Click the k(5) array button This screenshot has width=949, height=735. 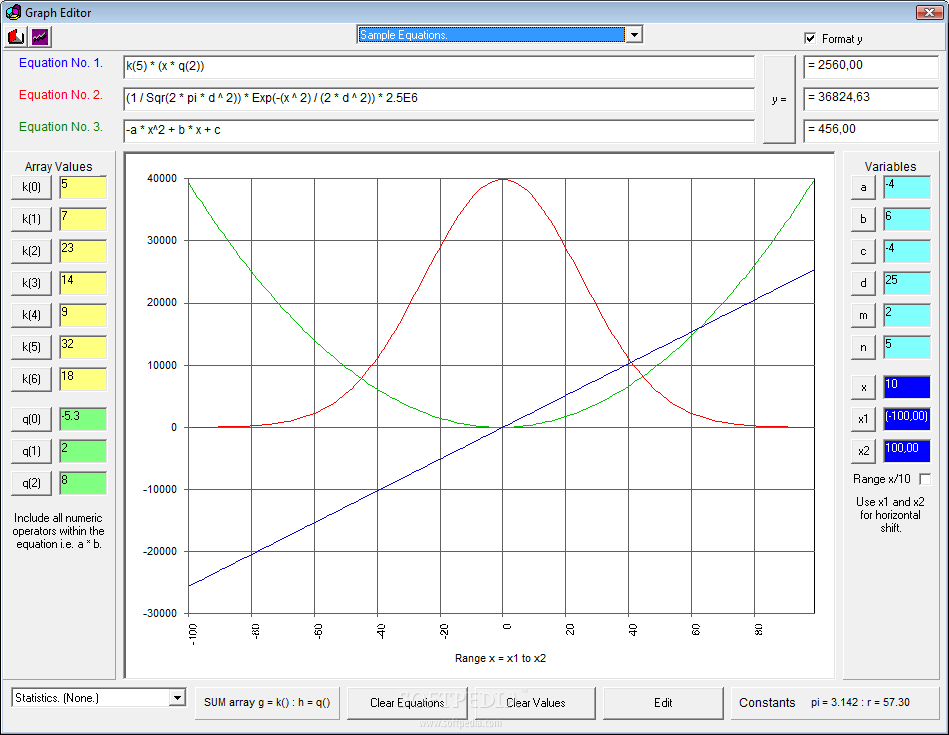pos(31,347)
